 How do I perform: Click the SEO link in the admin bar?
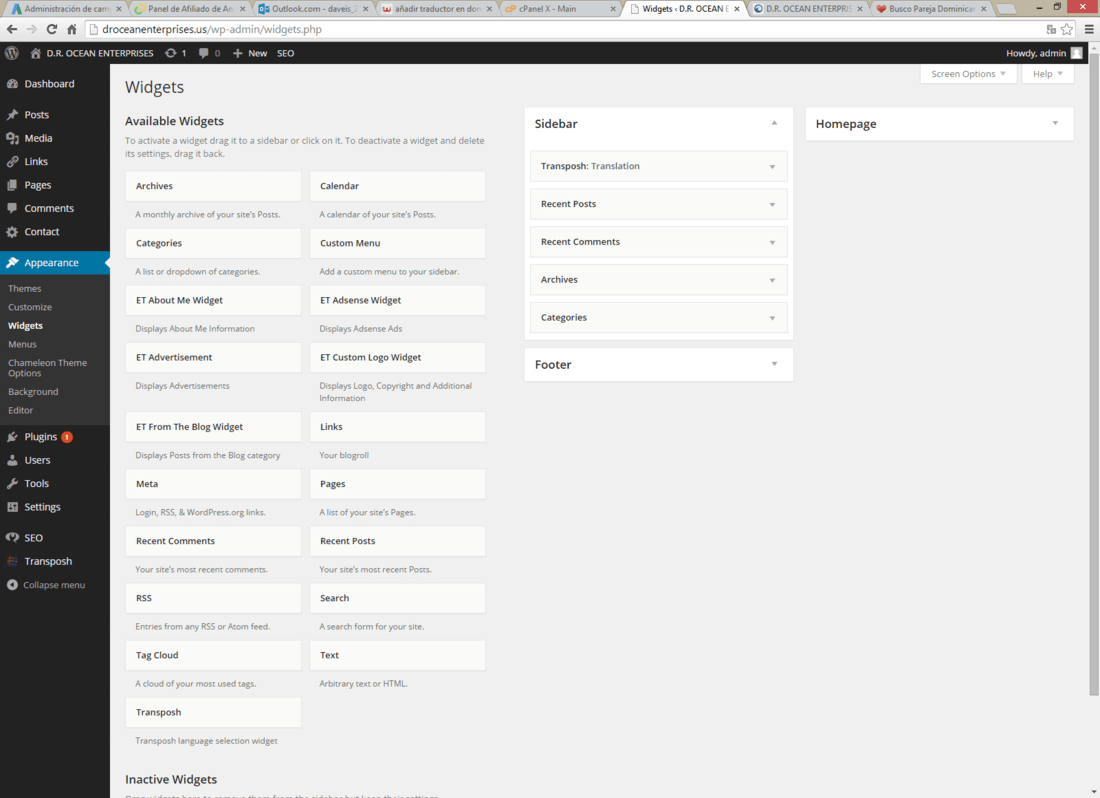click(286, 53)
